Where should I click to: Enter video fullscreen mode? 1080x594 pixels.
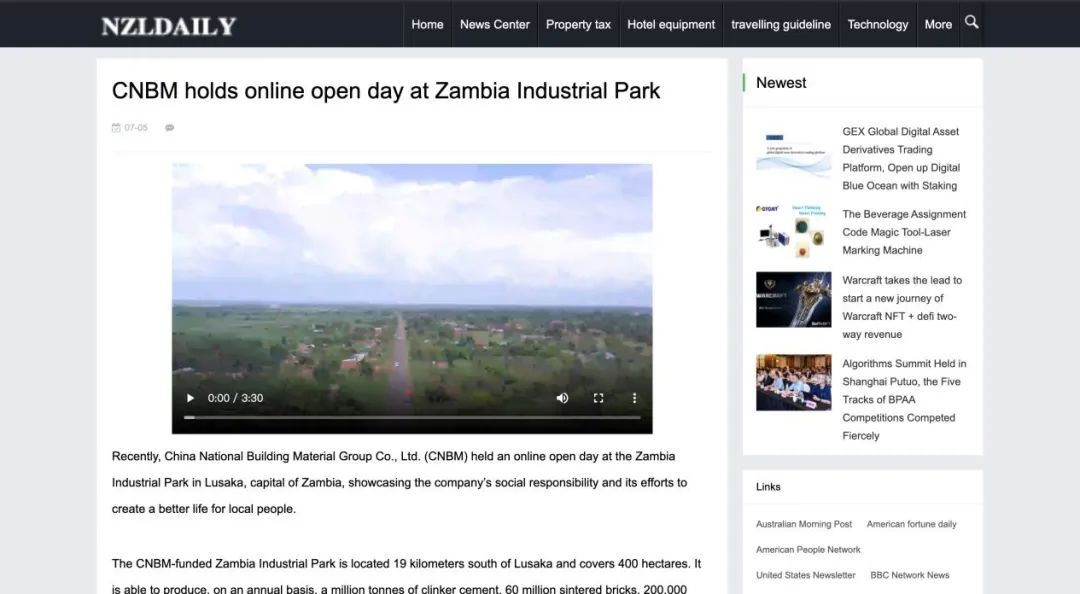tap(598, 398)
